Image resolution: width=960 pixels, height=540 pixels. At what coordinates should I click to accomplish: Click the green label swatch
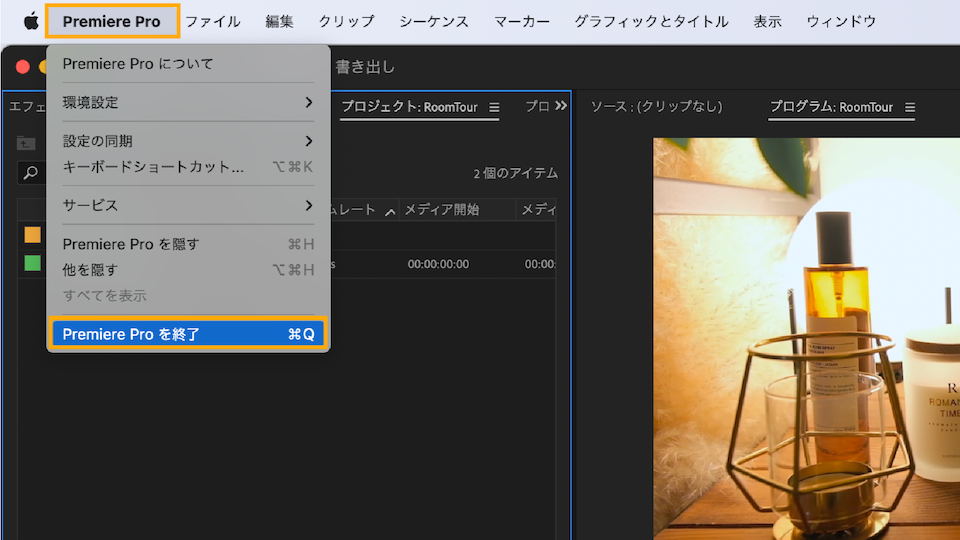click(32, 263)
